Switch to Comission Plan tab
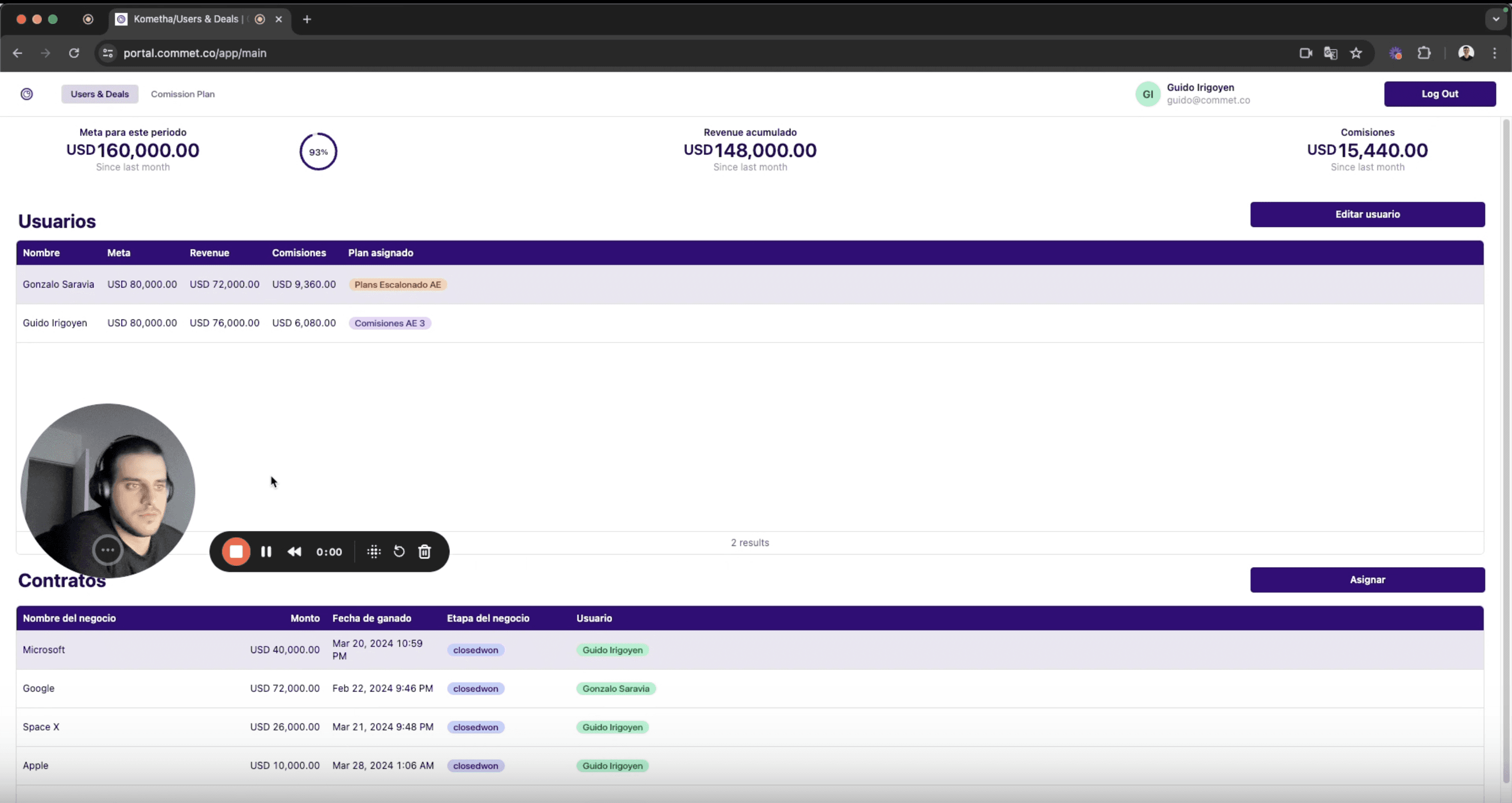This screenshot has height=803, width=1512. 182,94
